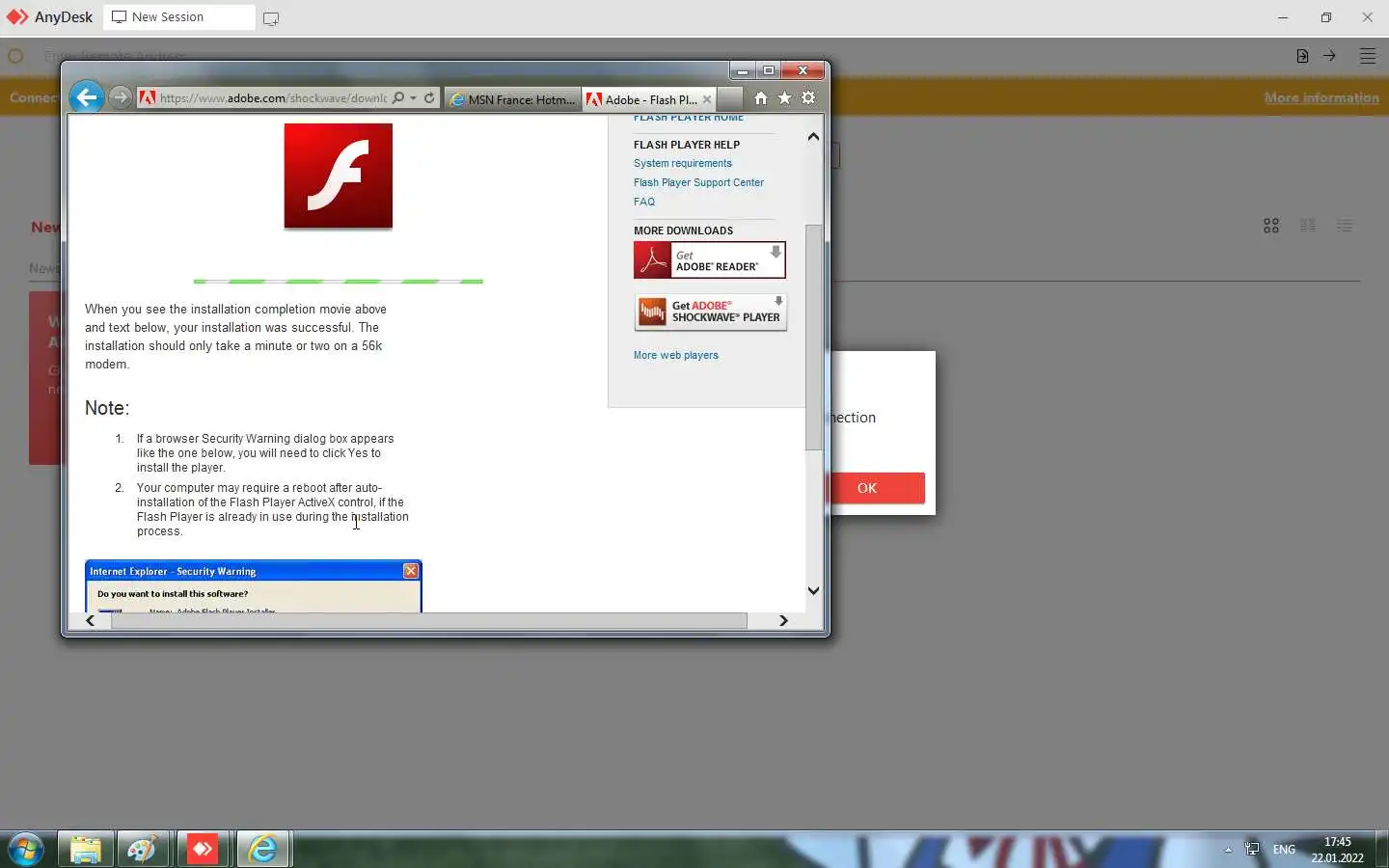Screen dimensions: 1389x868
Task: Switch AnyDesk list to large tiles view
Action: 1271,226
